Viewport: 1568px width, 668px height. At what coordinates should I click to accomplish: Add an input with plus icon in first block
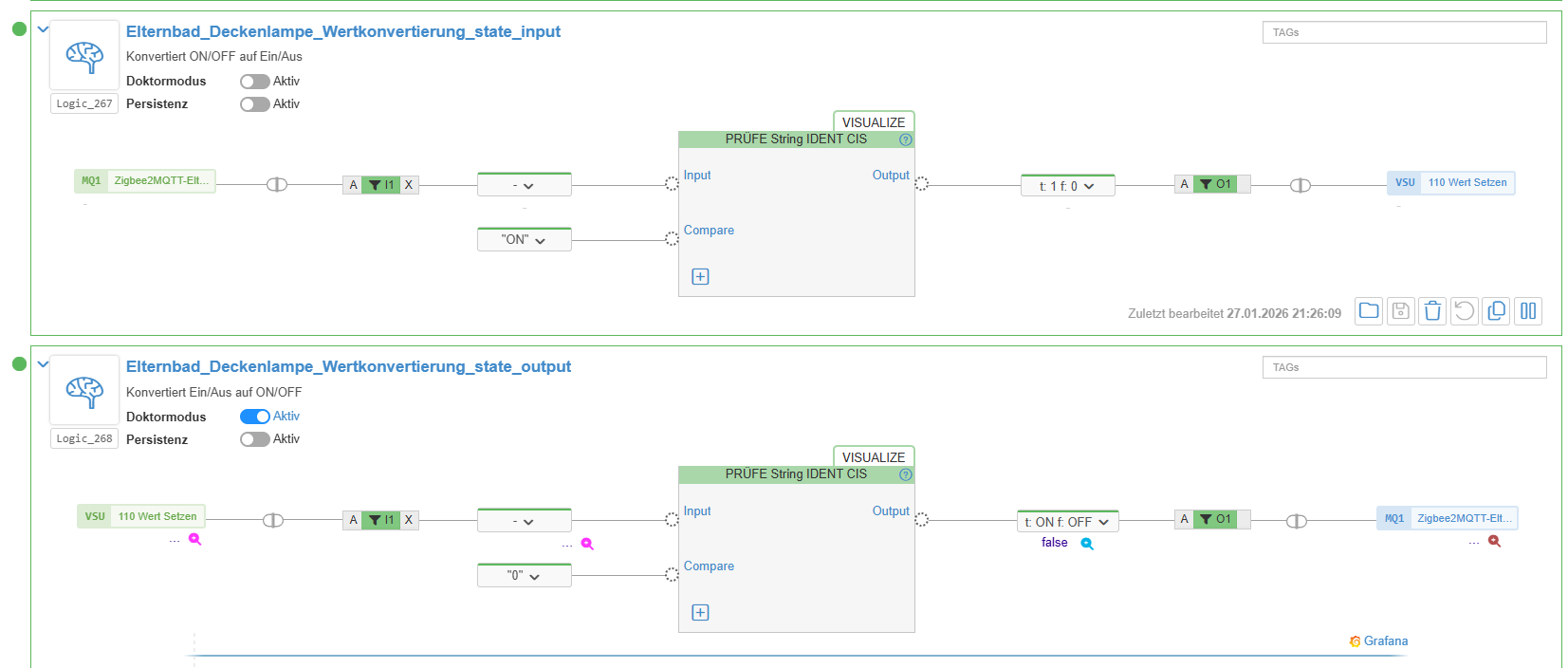click(700, 277)
